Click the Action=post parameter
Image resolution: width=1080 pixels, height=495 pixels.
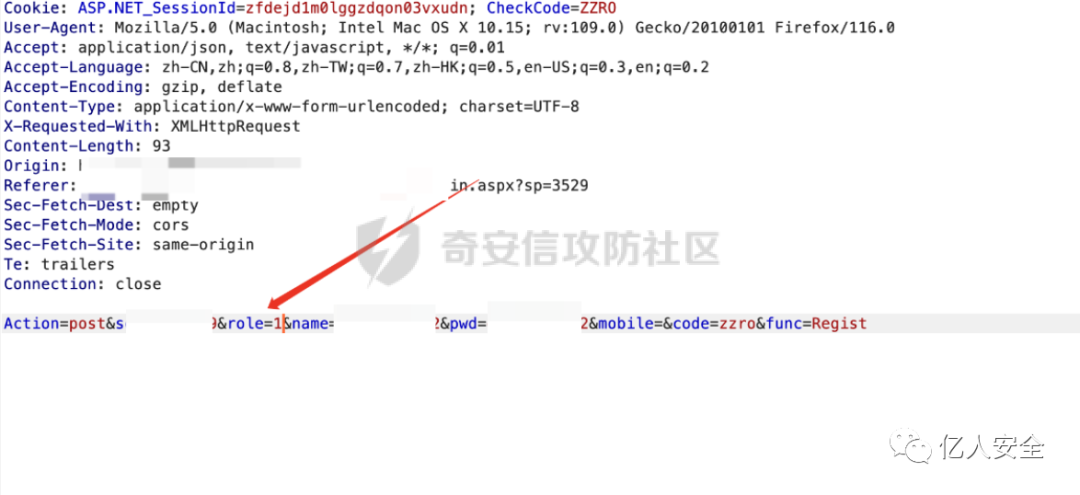50,324
